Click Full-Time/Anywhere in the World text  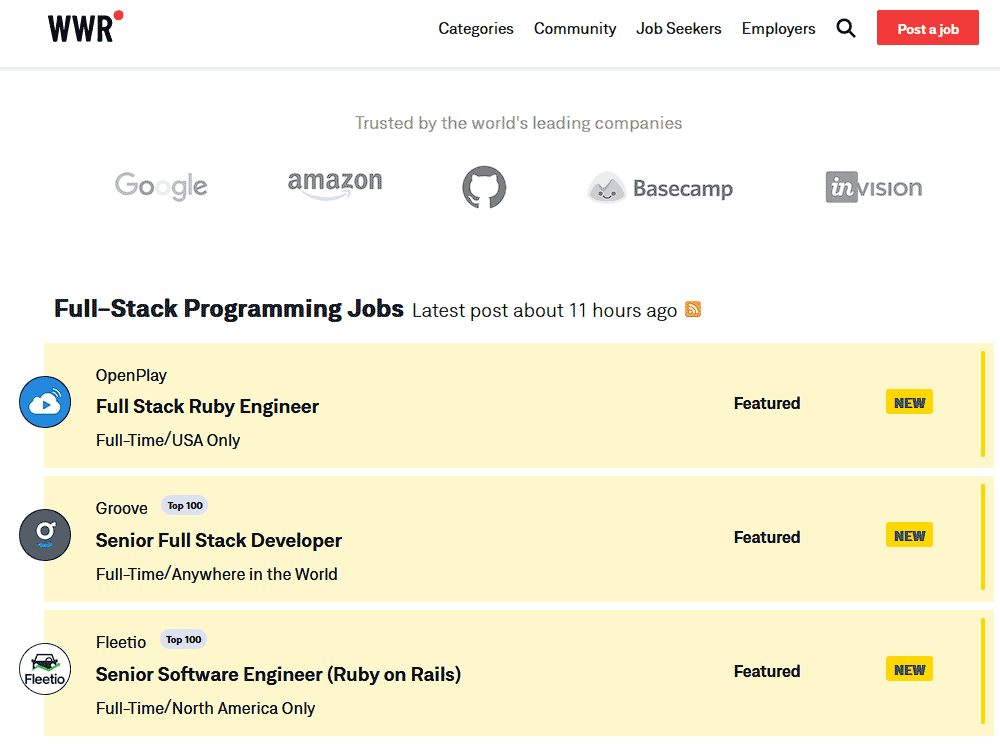click(x=217, y=574)
